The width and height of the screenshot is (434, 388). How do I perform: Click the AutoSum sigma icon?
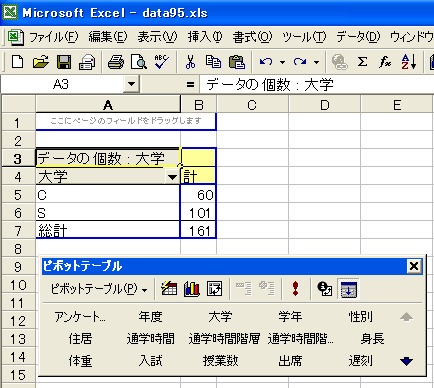(x=362, y=62)
